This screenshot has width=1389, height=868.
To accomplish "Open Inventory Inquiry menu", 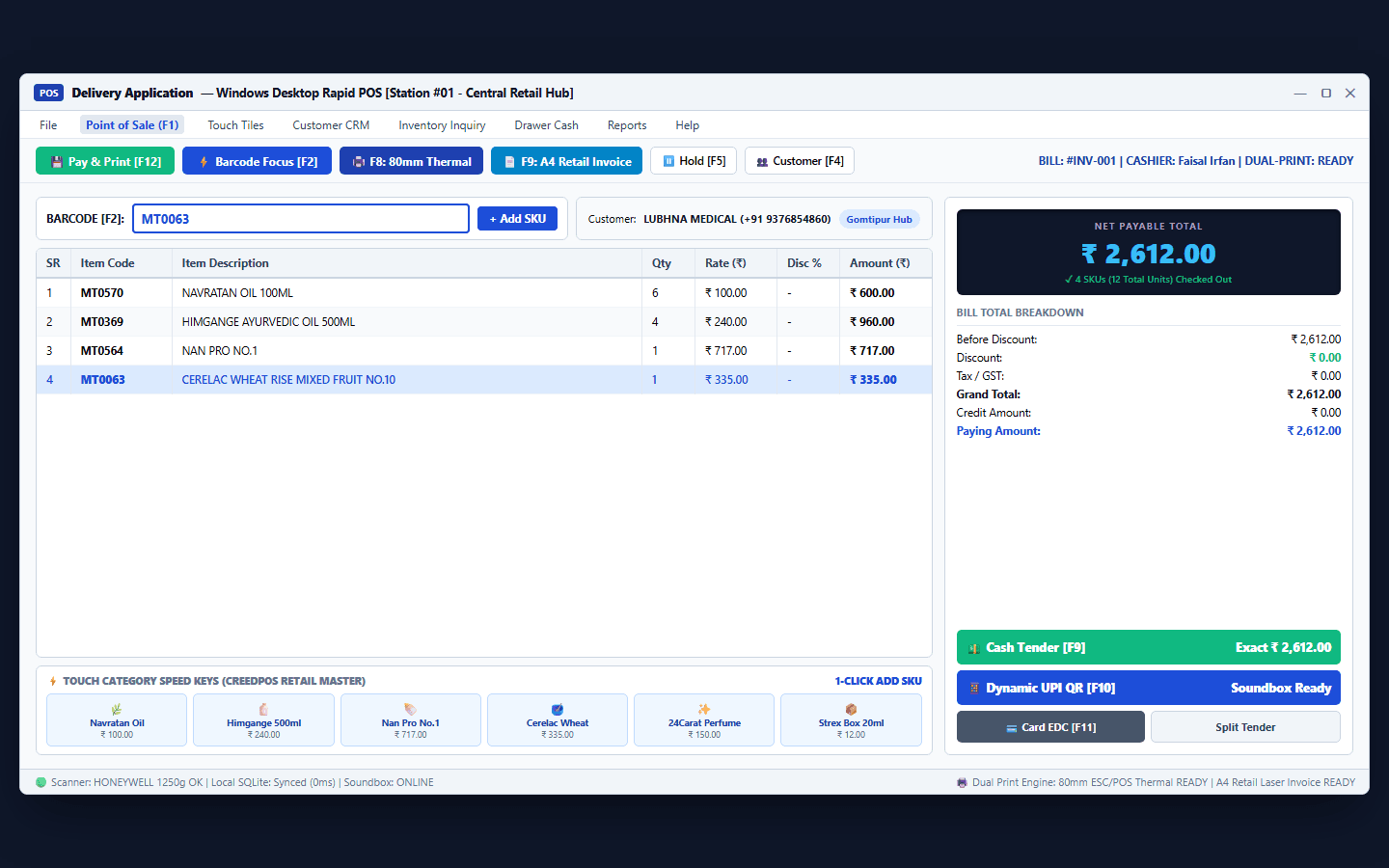I will tap(442, 125).
